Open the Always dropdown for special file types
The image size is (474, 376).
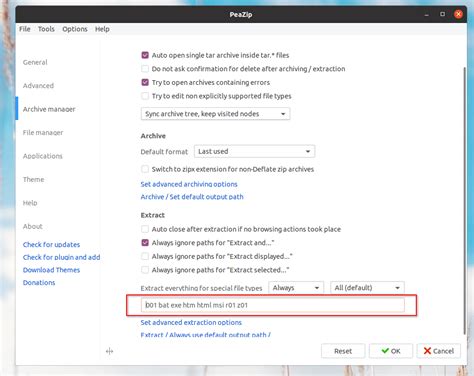296,288
